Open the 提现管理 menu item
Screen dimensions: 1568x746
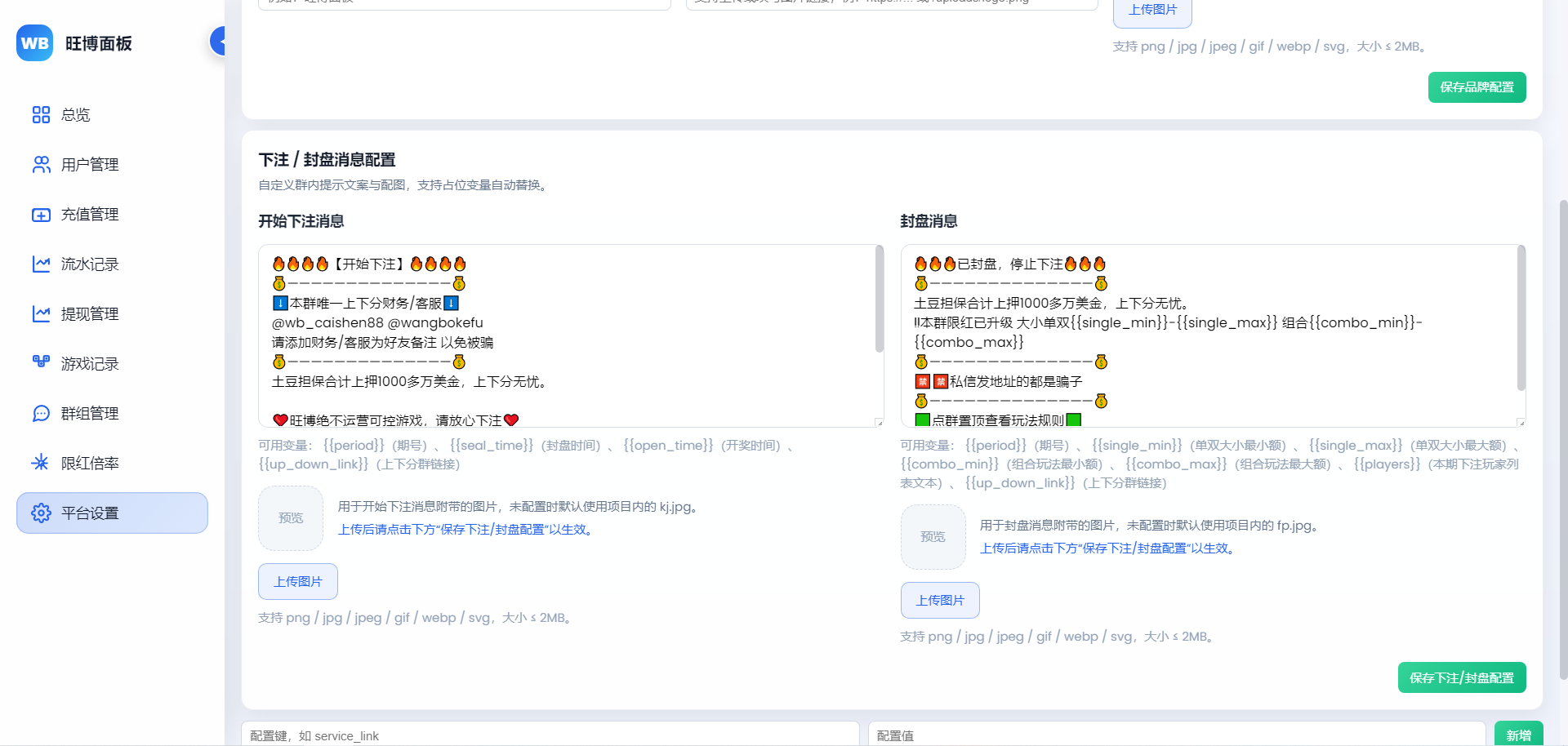[90, 314]
